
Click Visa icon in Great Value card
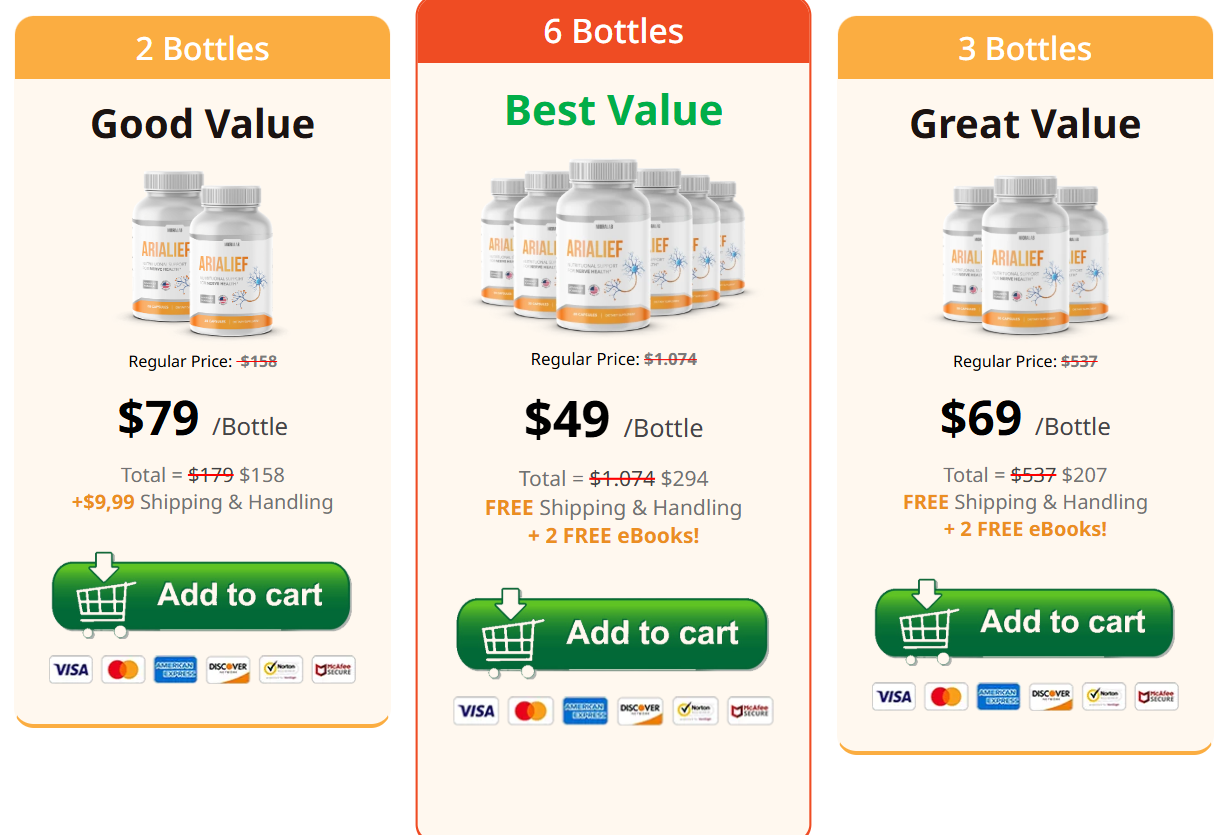894,697
